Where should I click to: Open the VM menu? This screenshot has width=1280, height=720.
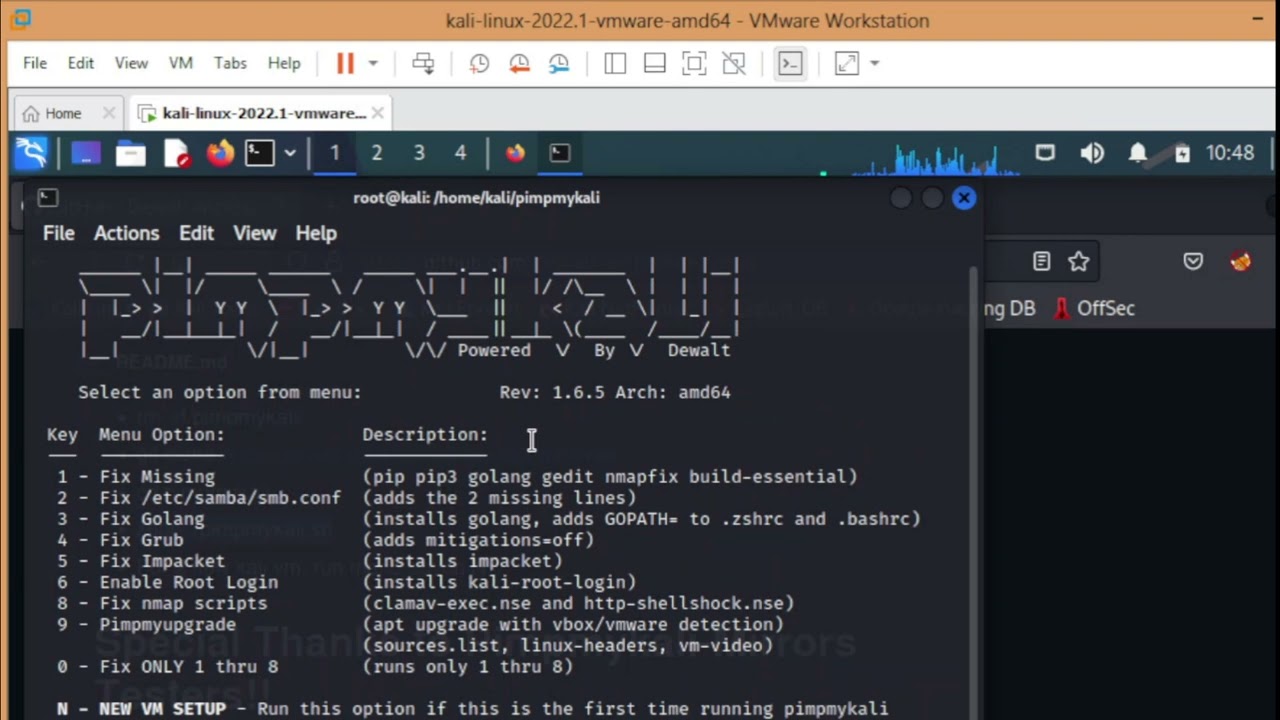coord(181,63)
